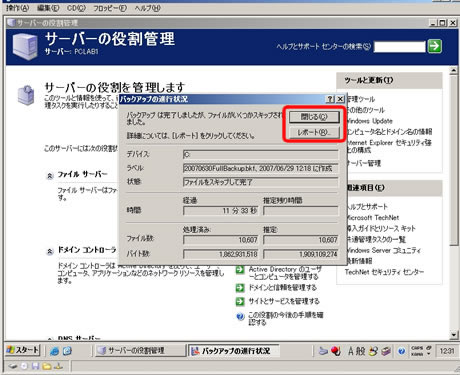The width and height of the screenshot is (460, 375).
Task: Click the green arrow icon beside ドメインと信頼を管理する
Action: point(240,287)
